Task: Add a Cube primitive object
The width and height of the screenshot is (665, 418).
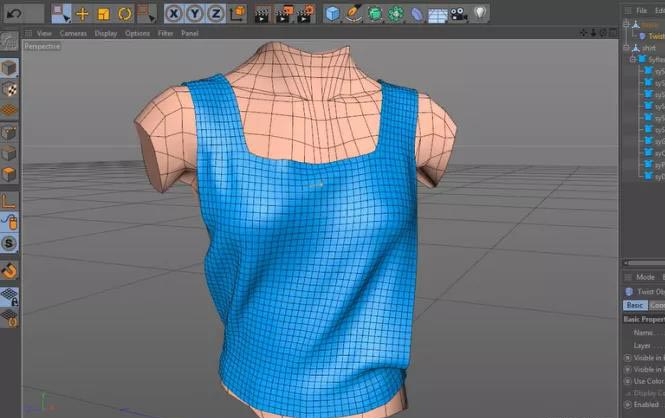Action: pos(332,14)
